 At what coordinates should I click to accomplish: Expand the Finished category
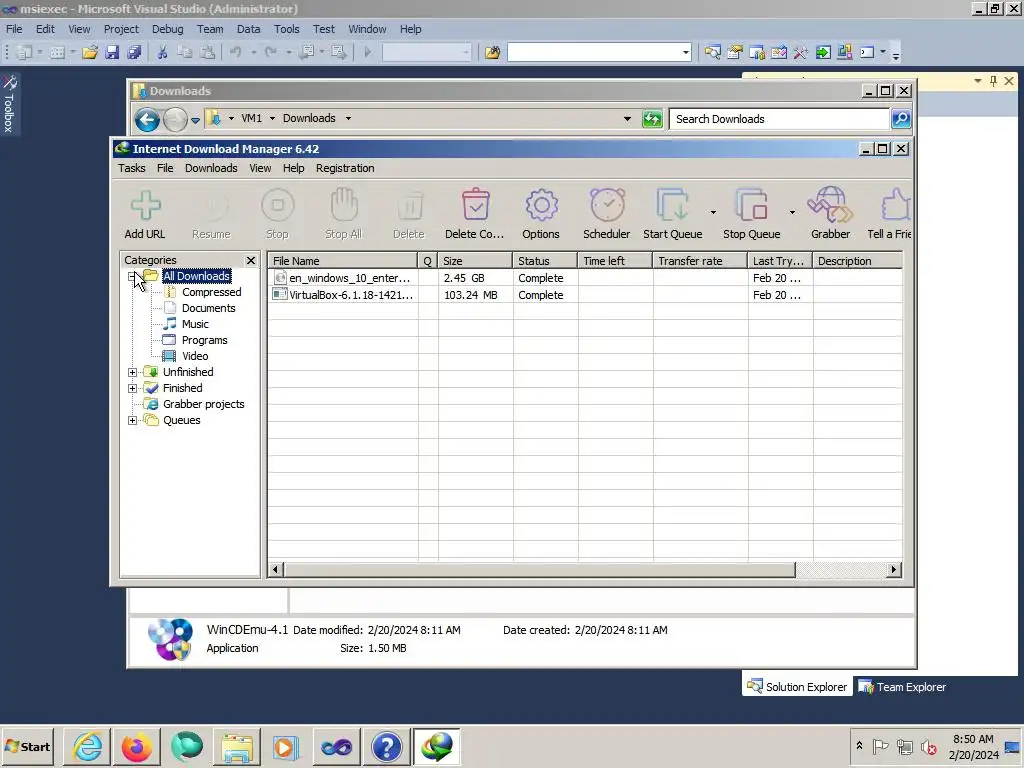click(133, 388)
